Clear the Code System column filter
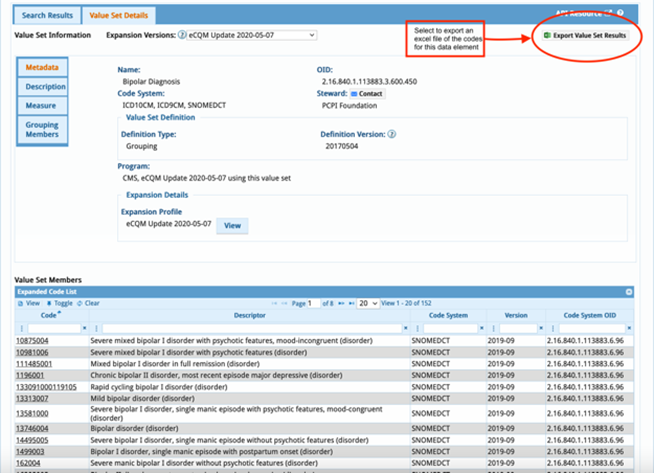Screen dimensions: 654x473 click(482, 329)
